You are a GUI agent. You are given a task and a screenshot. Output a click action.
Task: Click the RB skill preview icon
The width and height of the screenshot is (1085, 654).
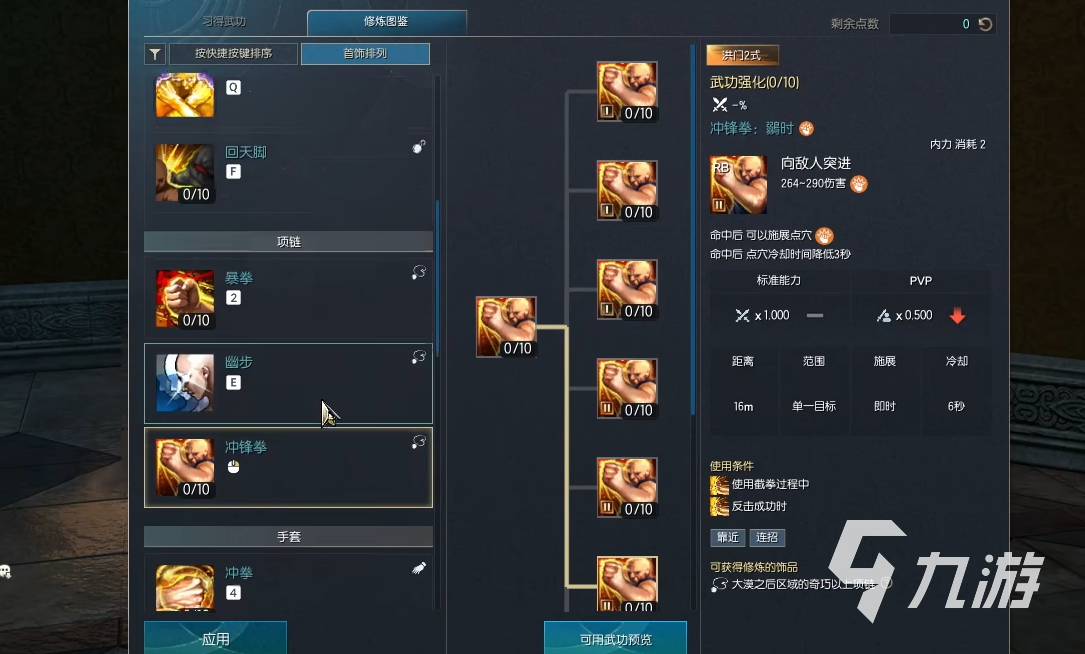pos(738,185)
